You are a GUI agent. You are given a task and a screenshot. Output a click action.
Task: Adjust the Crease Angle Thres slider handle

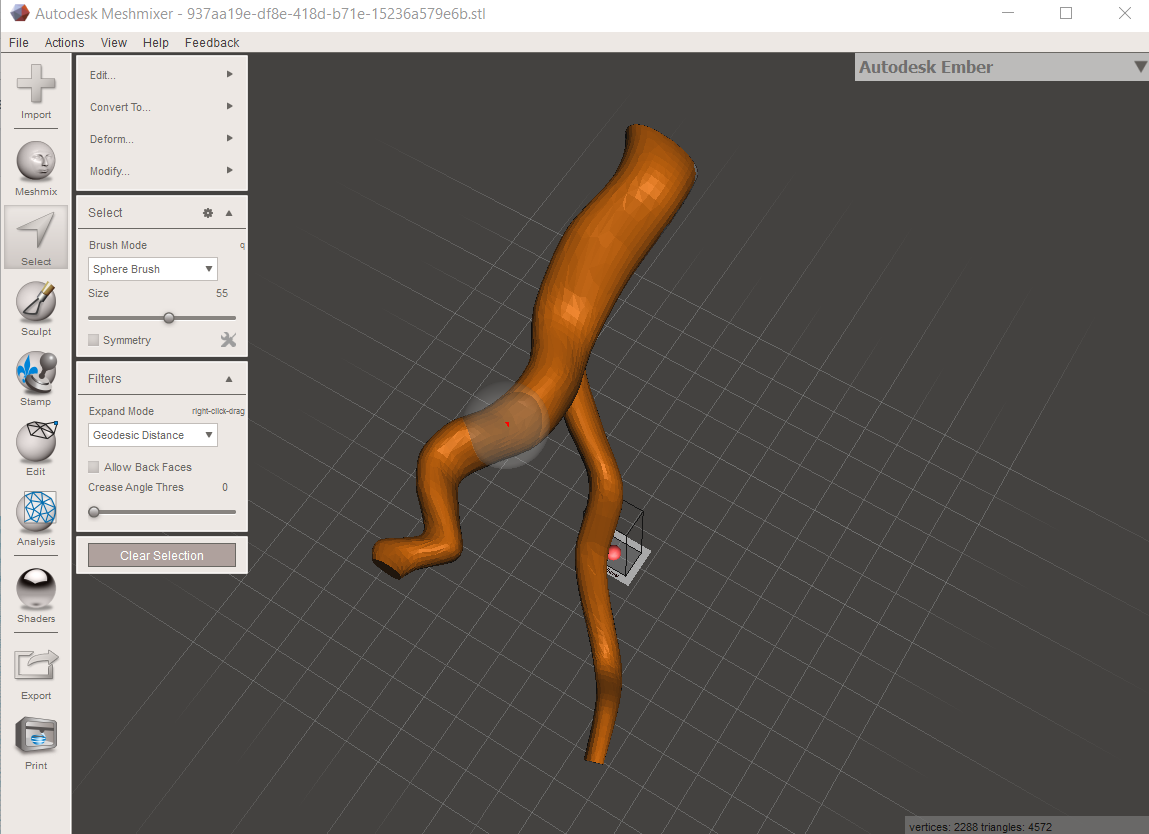click(x=94, y=512)
